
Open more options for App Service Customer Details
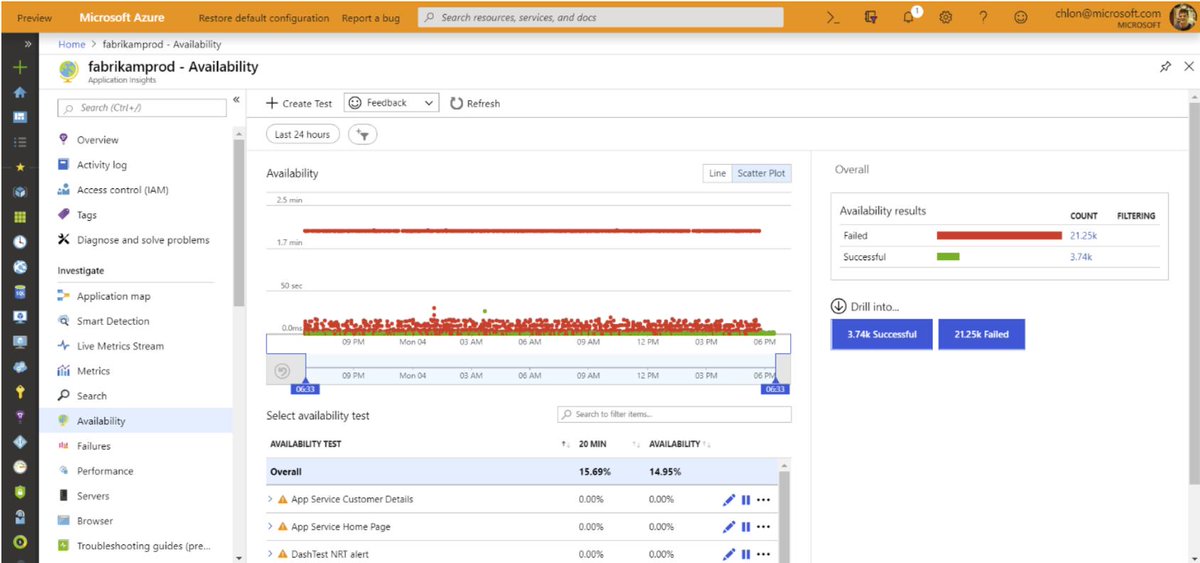click(x=764, y=499)
